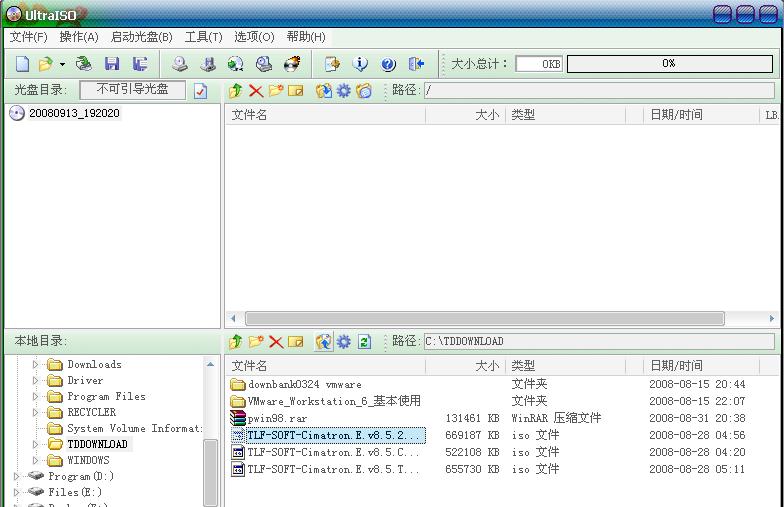This screenshot has width=784, height=507.
Task: Expand the Driver folder node
Action: point(35,380)
